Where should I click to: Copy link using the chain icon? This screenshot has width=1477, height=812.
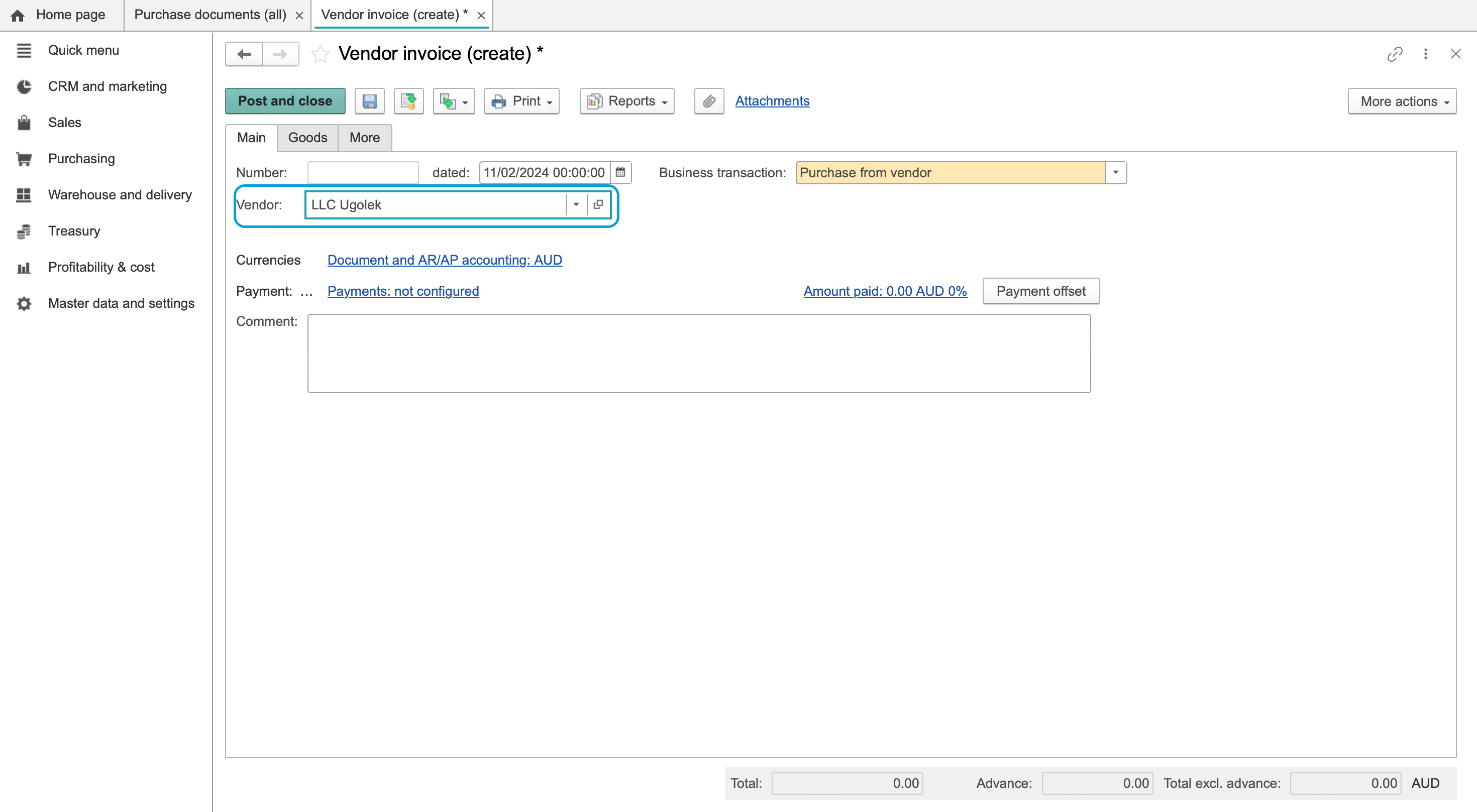1395,54
